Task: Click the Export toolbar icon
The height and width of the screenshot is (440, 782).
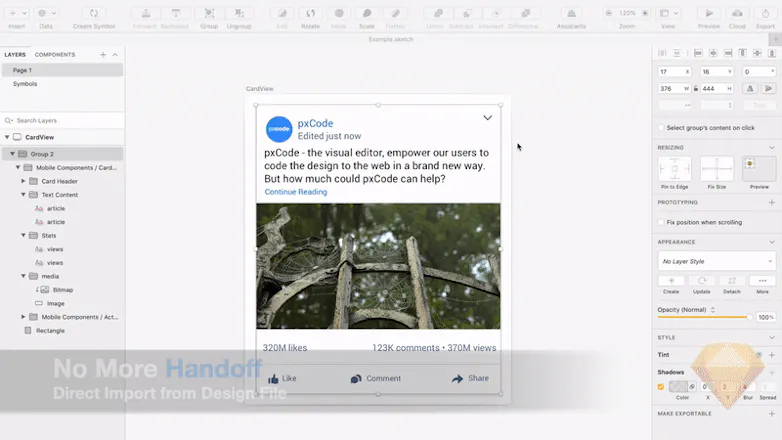Action: click(765, 13)
